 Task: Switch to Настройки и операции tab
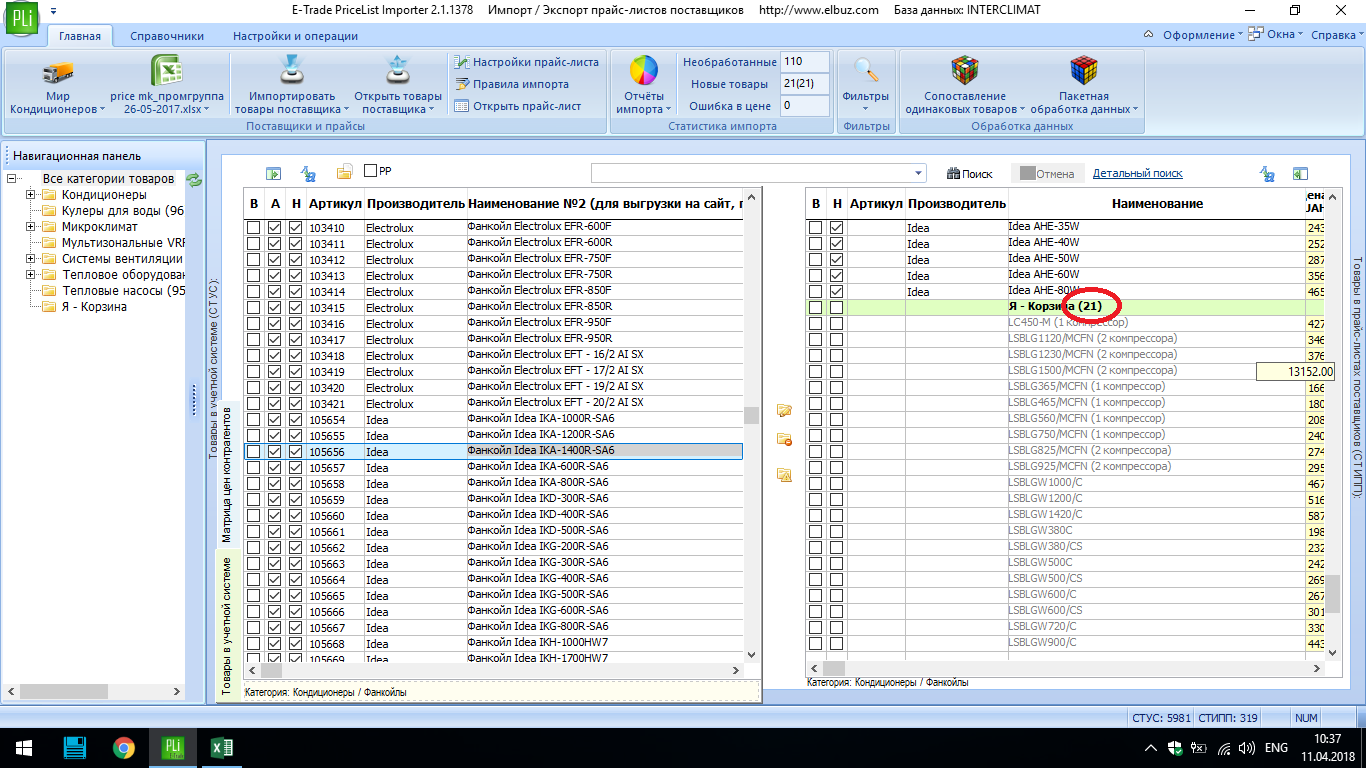click(295, 36)
